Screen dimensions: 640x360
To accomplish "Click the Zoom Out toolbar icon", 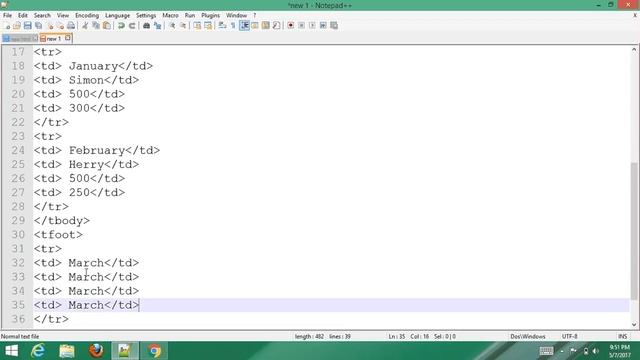I will click(183, 26).
